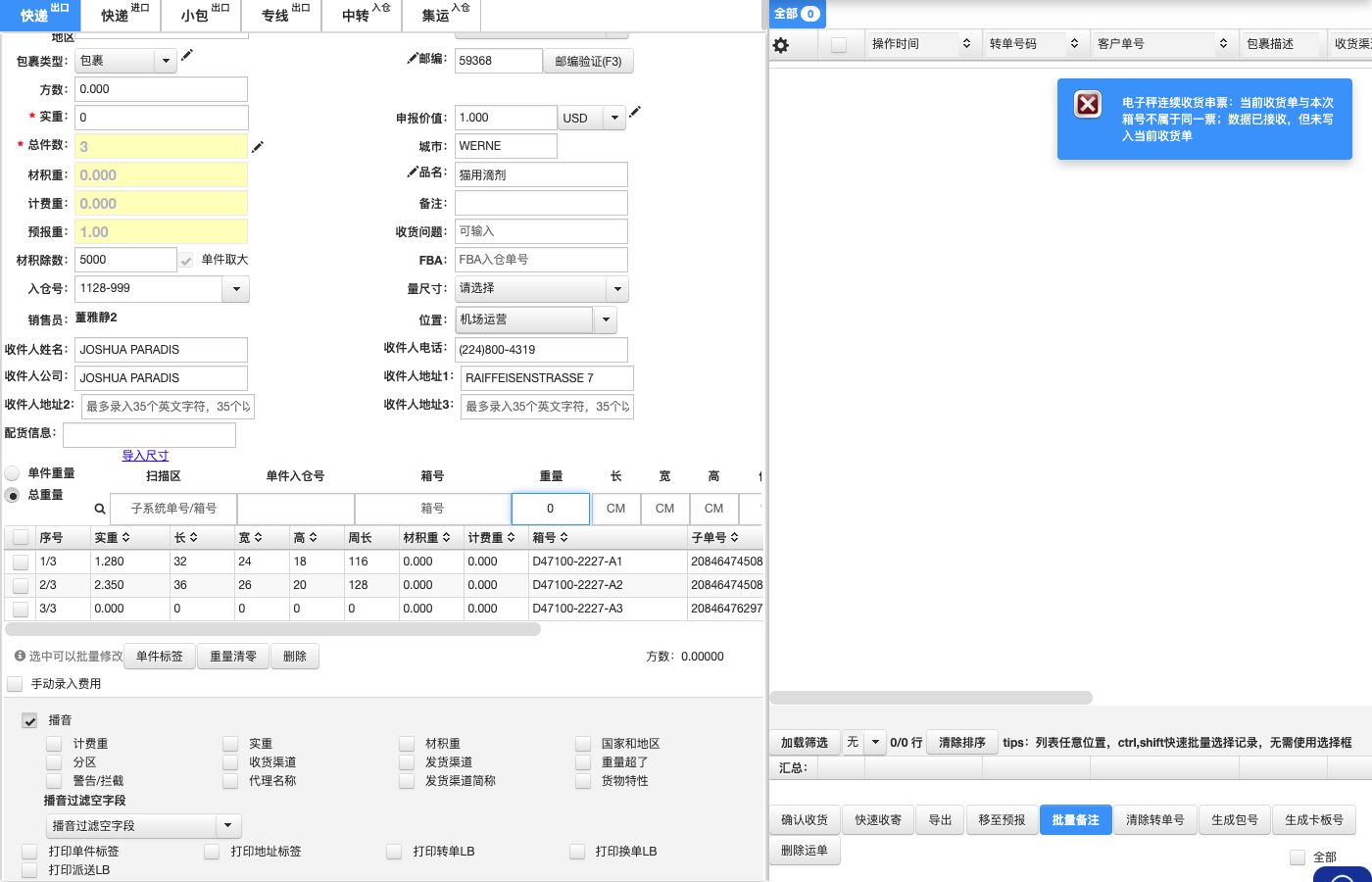
Task: Click pencil edit icon next to 总件数
Action: [x=258, y=147]
